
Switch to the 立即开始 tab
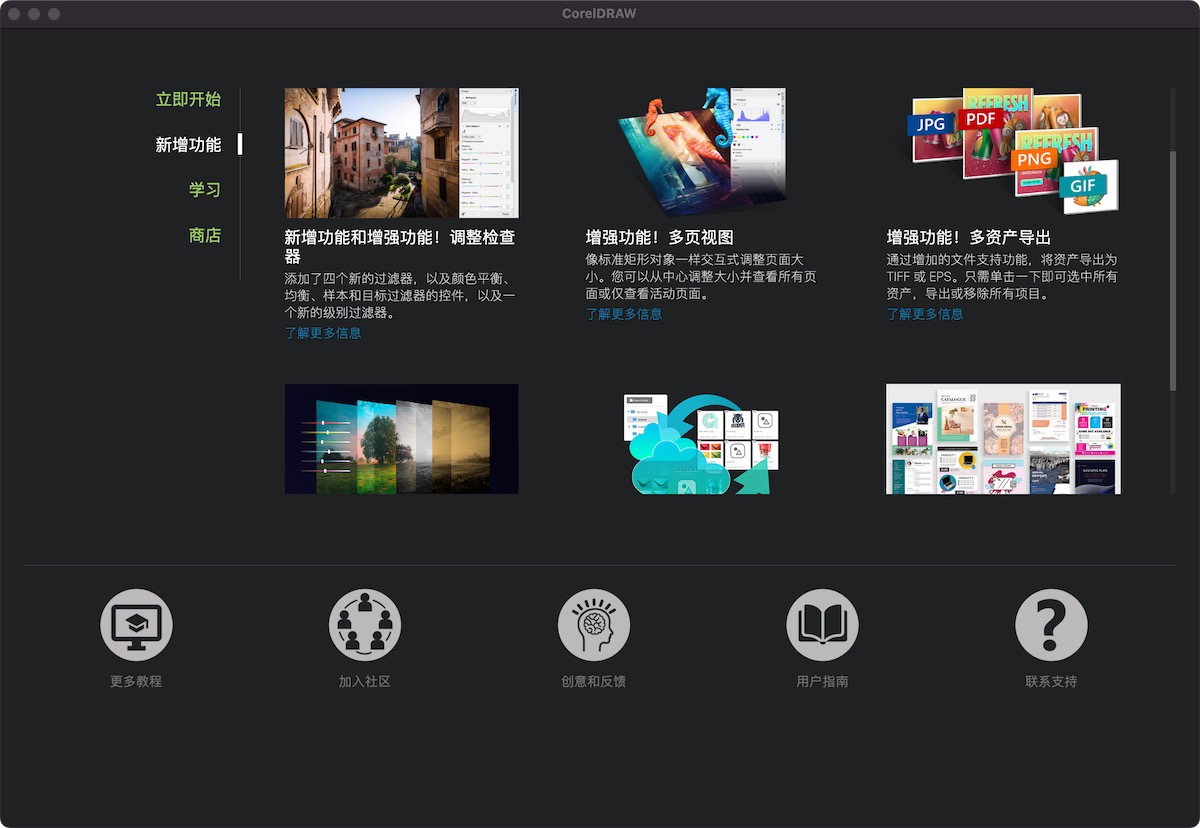tap(188, 100)
